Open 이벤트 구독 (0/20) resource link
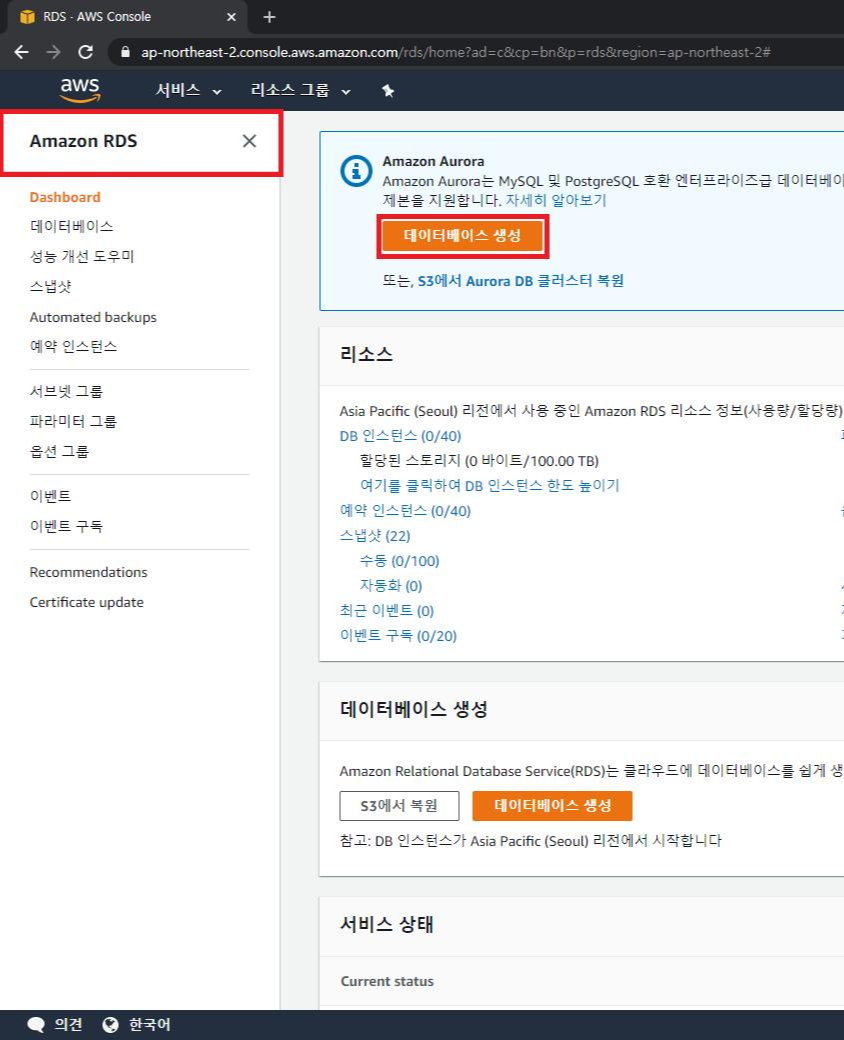 [x=398, y=635]
